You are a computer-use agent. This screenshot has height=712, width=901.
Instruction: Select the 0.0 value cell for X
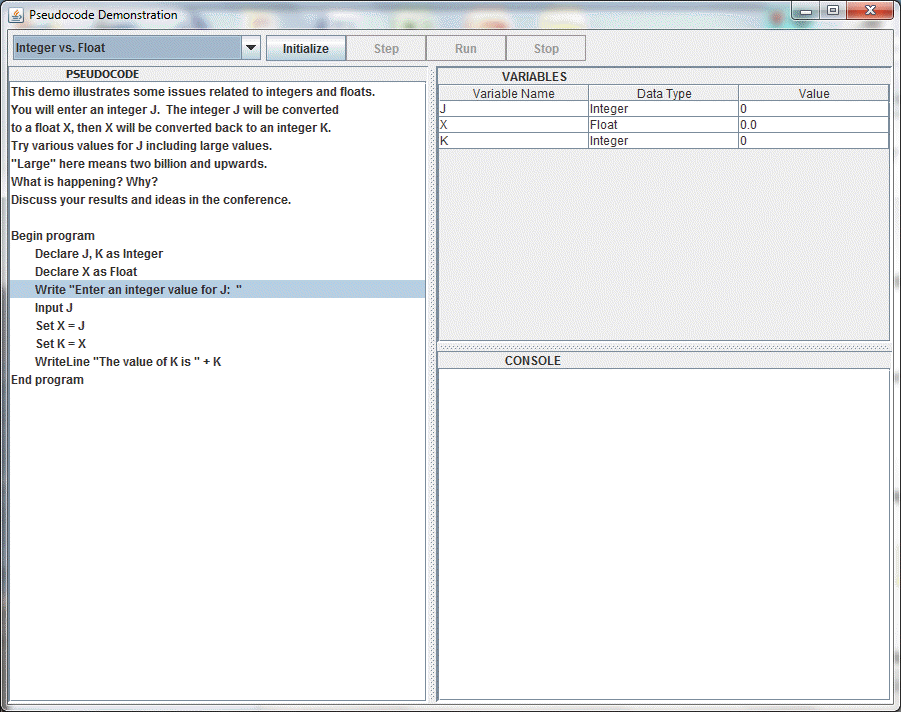pyautogui.click(x=813, y=125)
